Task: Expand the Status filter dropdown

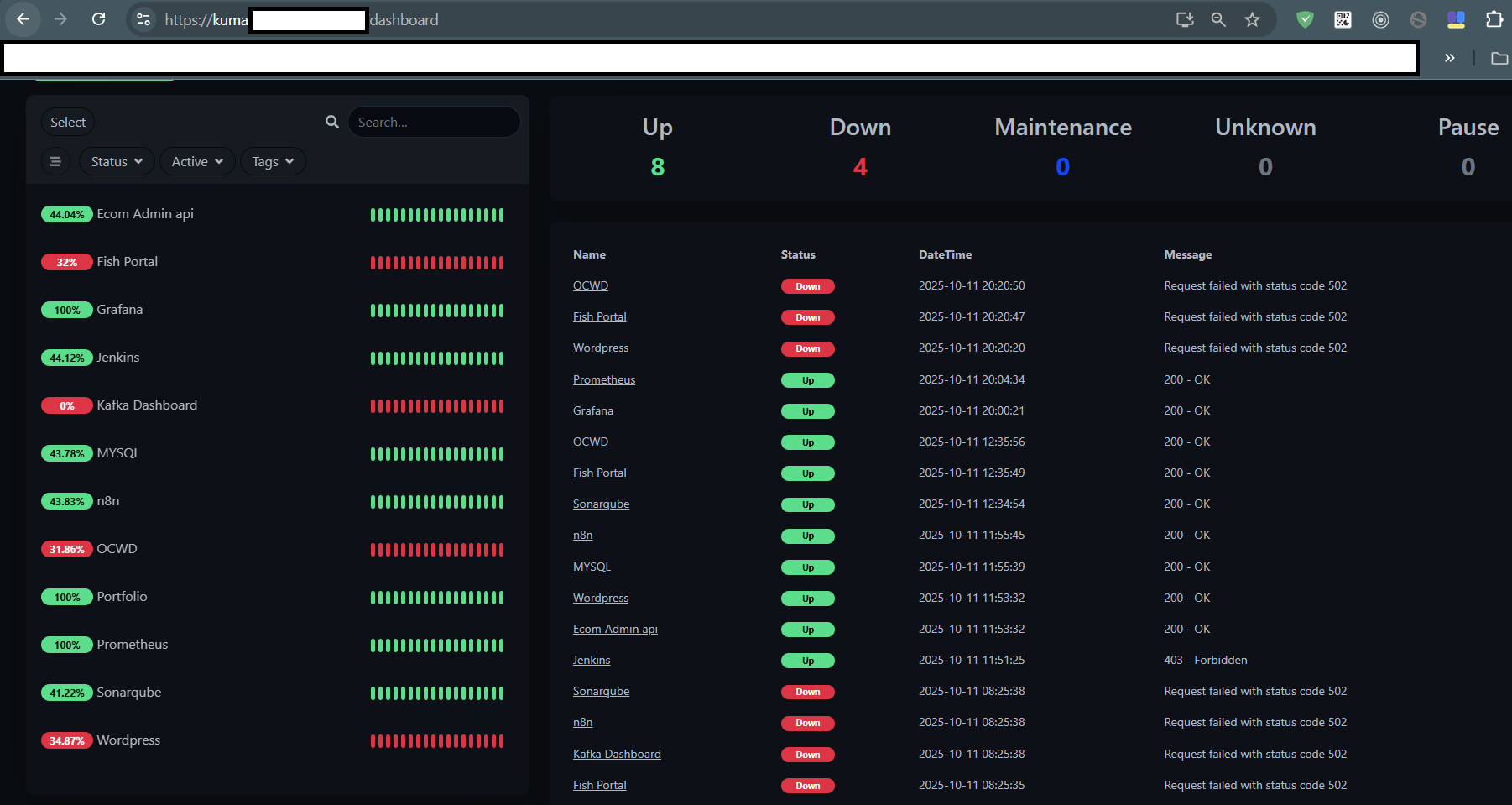Action: tap(117, 161)
